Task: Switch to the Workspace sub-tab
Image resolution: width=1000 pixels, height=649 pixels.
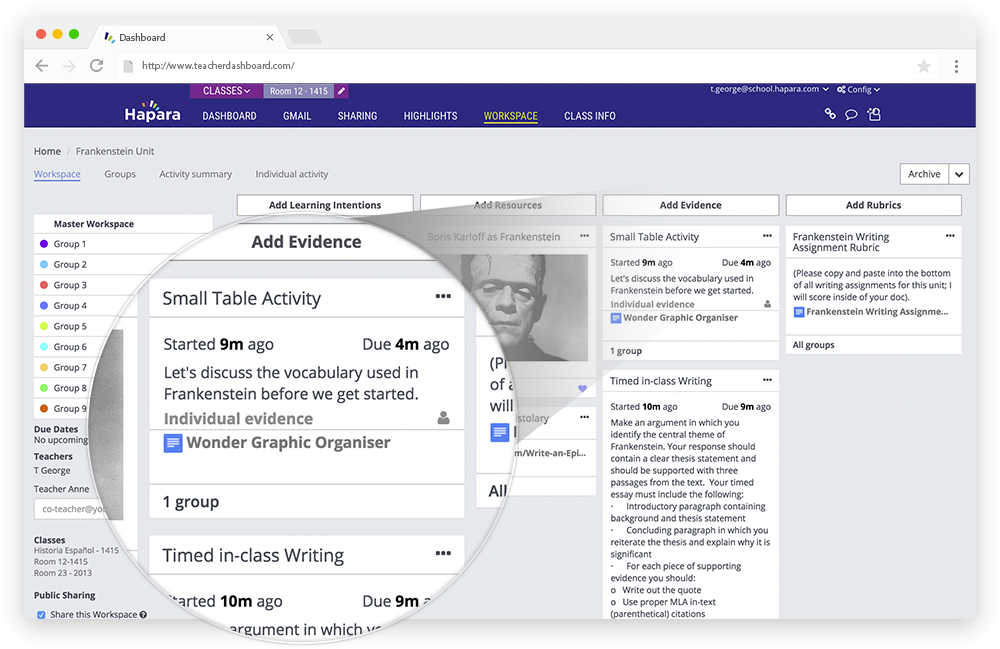Action: point(57,174)
